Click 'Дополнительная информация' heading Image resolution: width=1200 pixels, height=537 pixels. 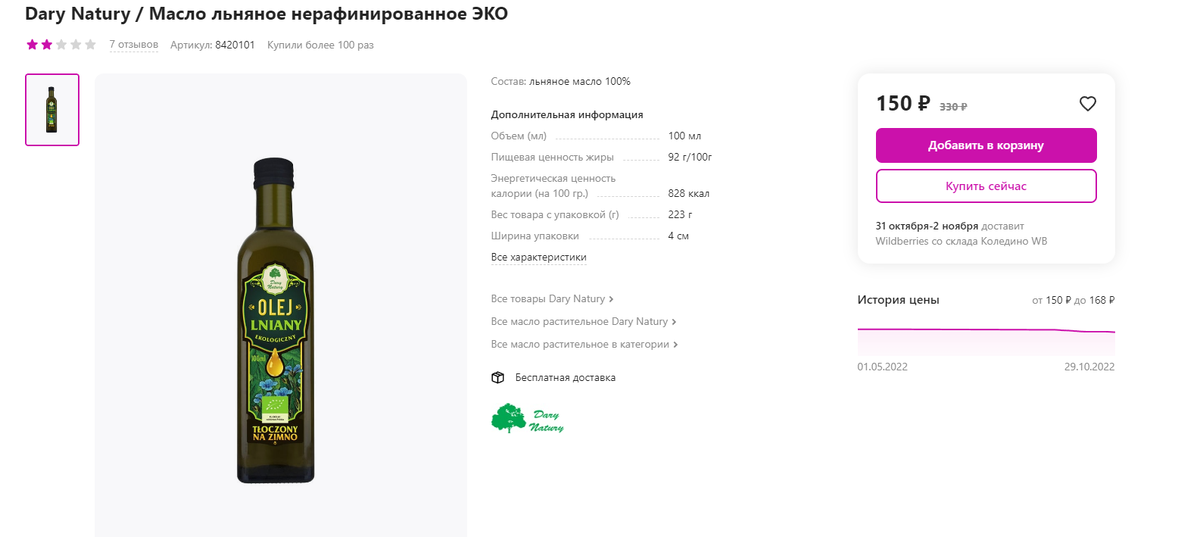tap(567, 115)
